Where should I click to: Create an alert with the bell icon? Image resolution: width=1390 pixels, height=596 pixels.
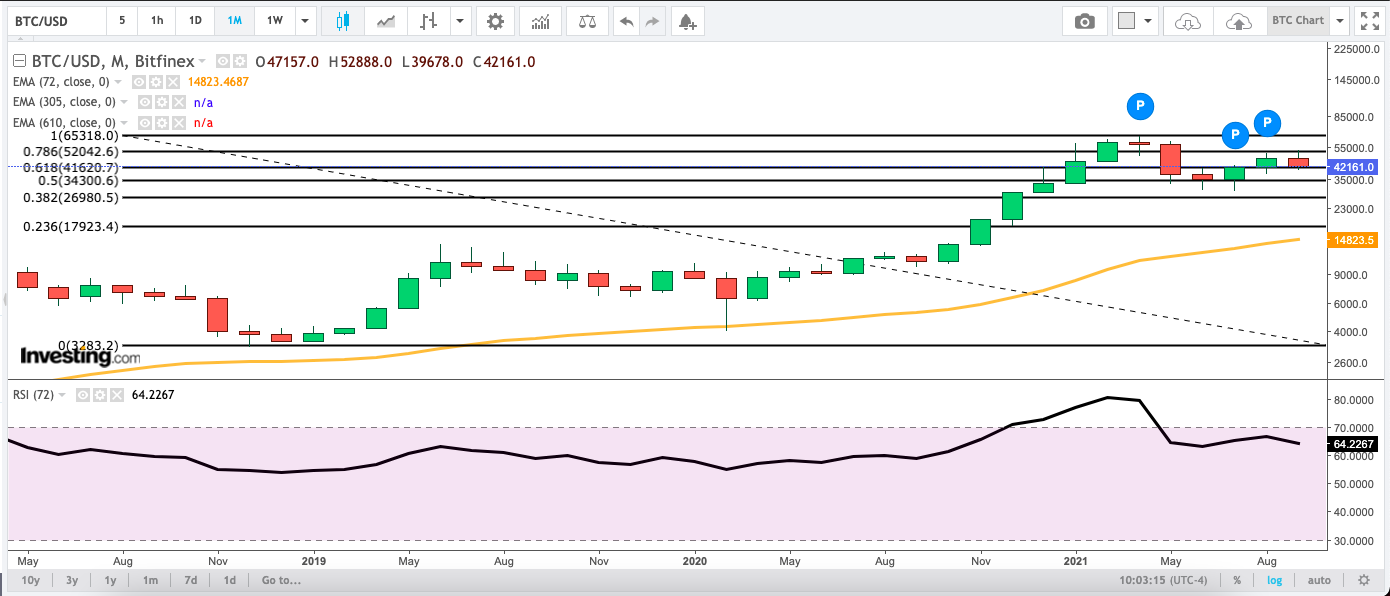[686, 21]
